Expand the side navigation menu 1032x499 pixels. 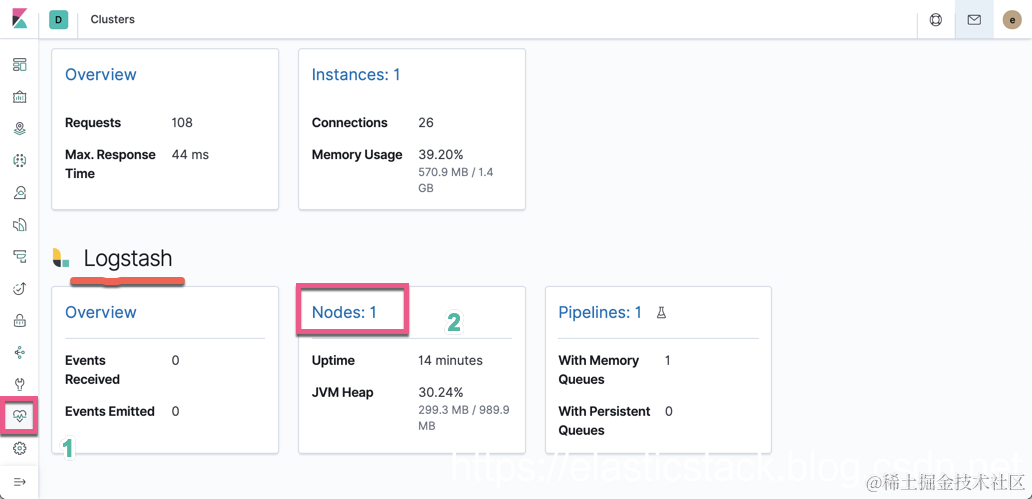[x=20, y=482]
